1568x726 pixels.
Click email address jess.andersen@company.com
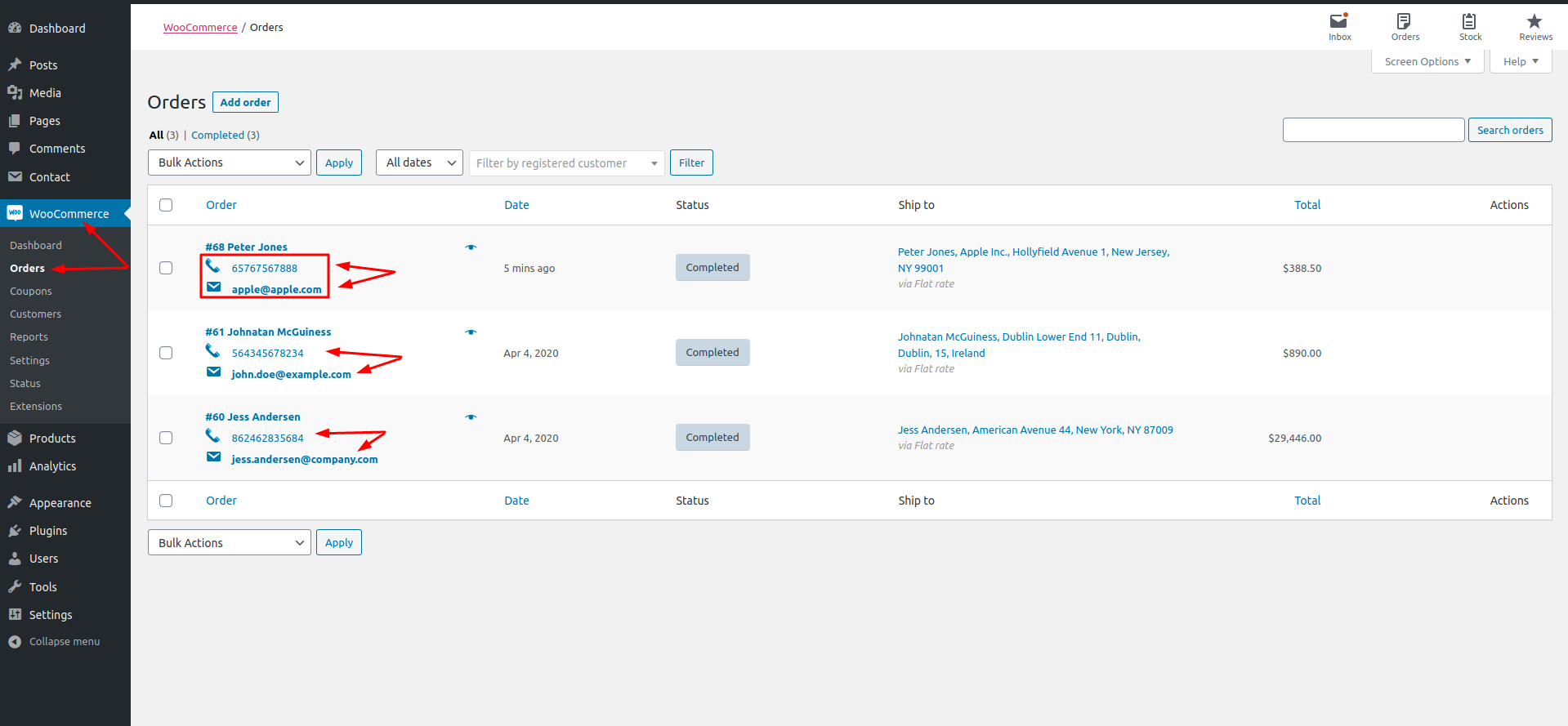pos(304,459)
